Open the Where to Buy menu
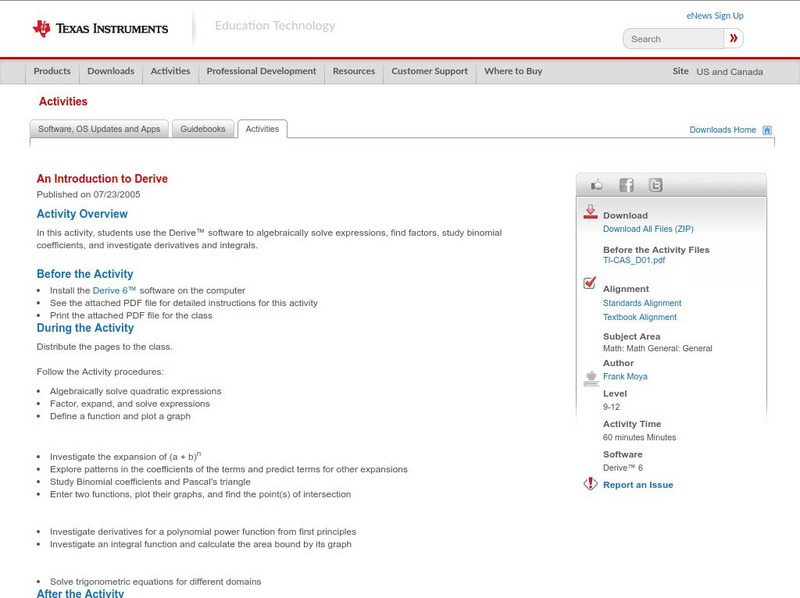800x598 pixels. [513, 71]
